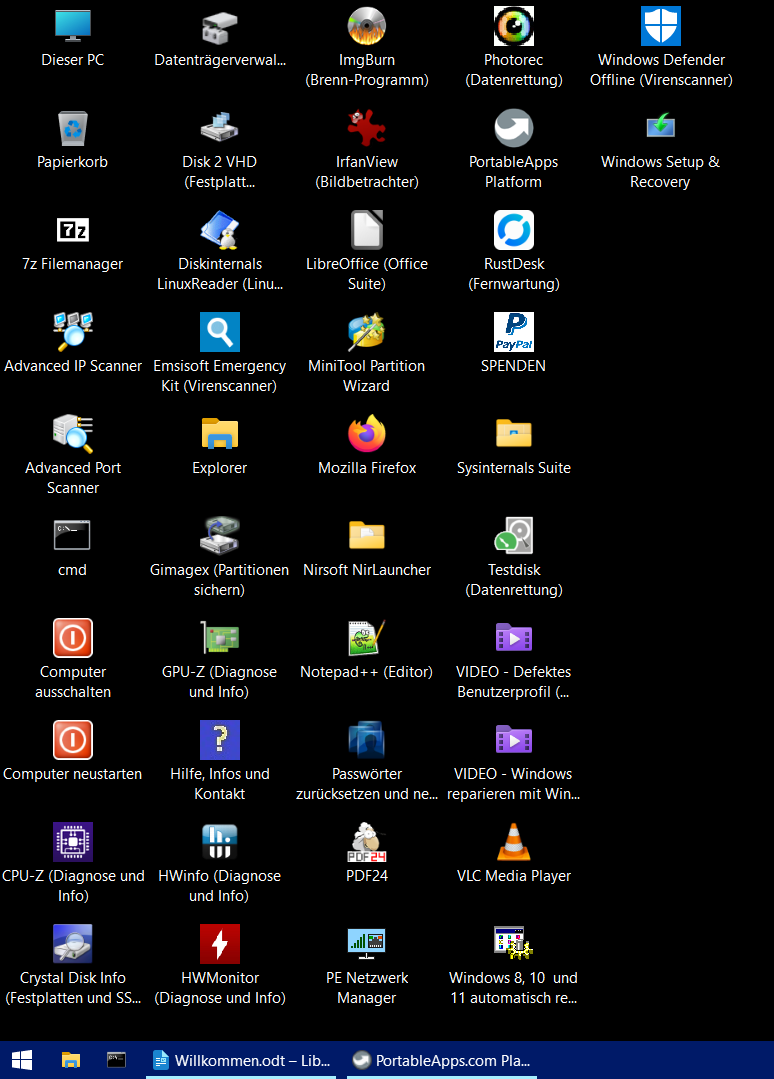Open PortableApps Platform desktop icon
The image size is (774, 1079).
(514, 128)
